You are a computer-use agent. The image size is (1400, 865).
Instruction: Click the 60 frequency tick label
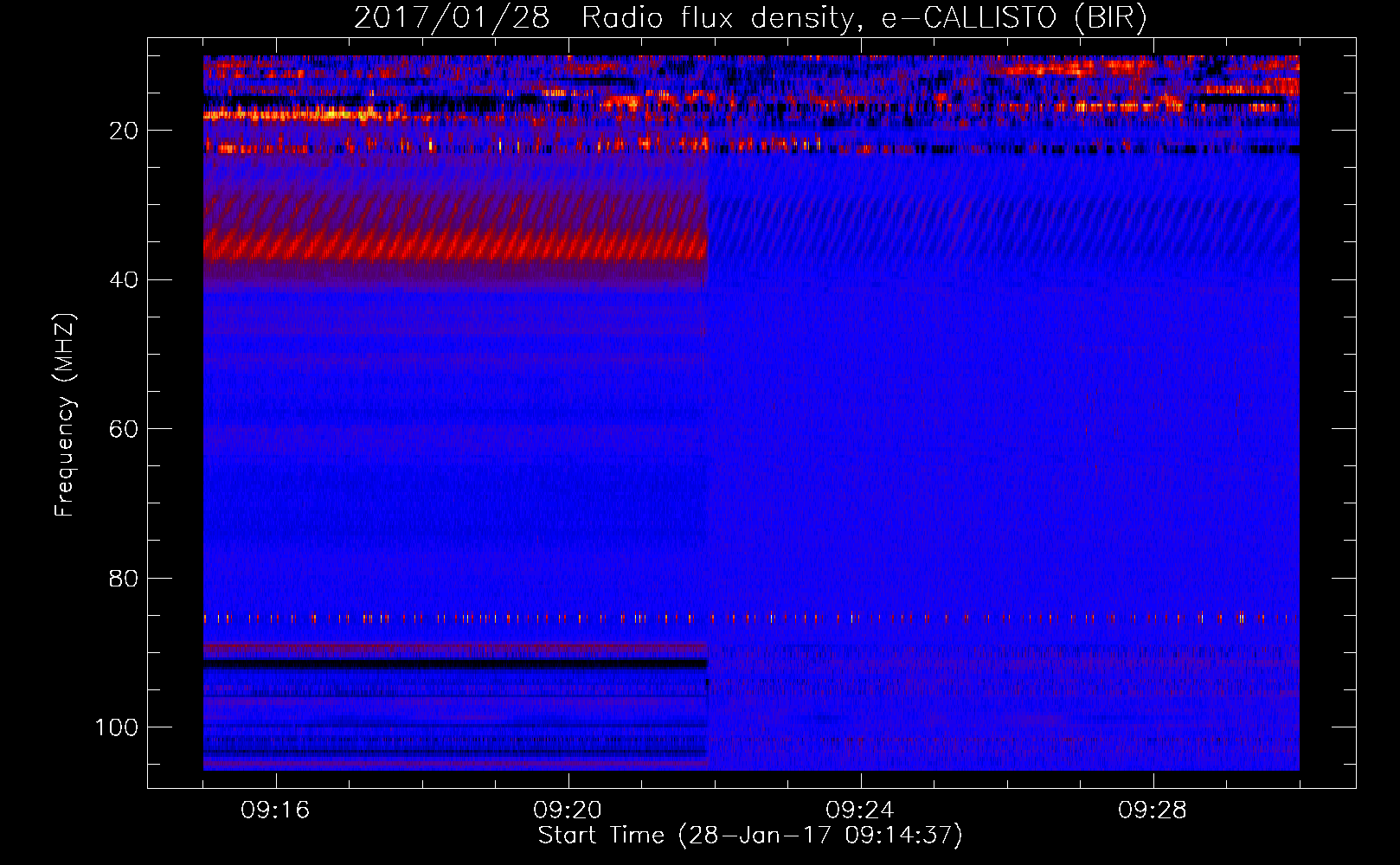click(x=124, y=429)
